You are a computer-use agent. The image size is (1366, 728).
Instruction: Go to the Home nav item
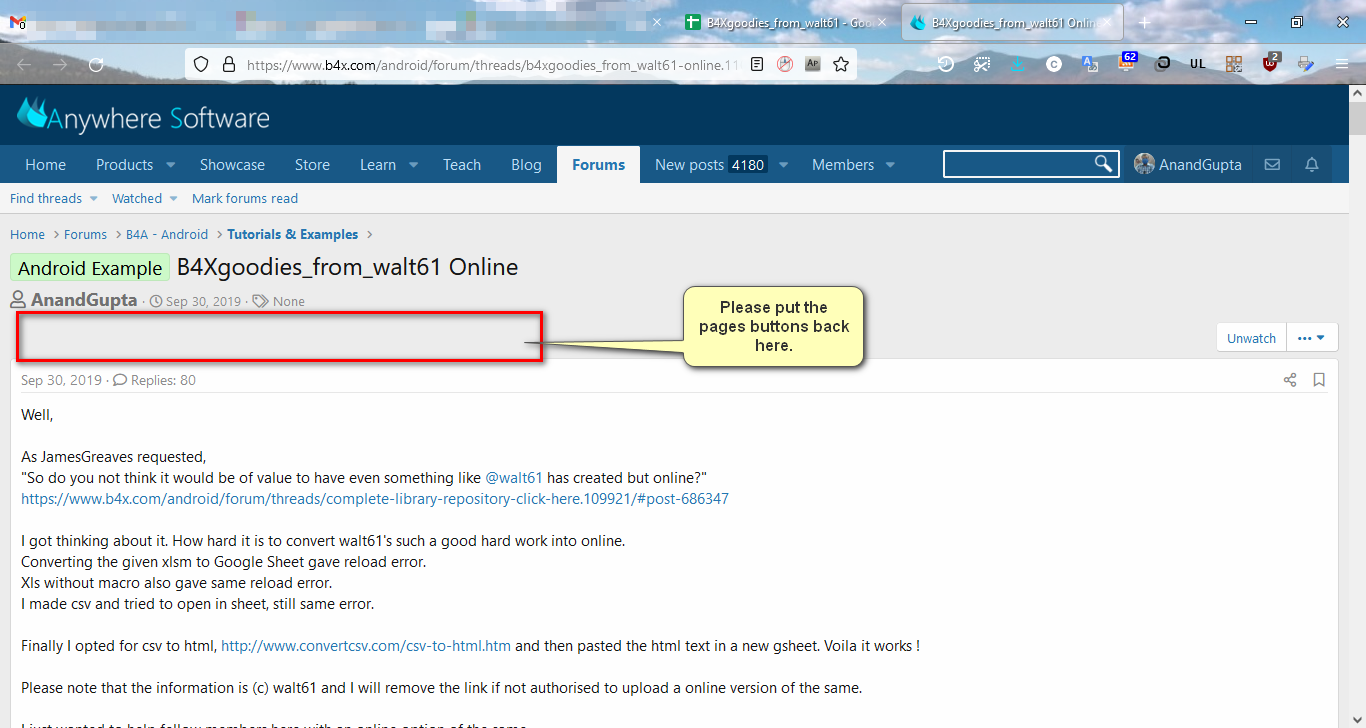[x=46, y=165]
